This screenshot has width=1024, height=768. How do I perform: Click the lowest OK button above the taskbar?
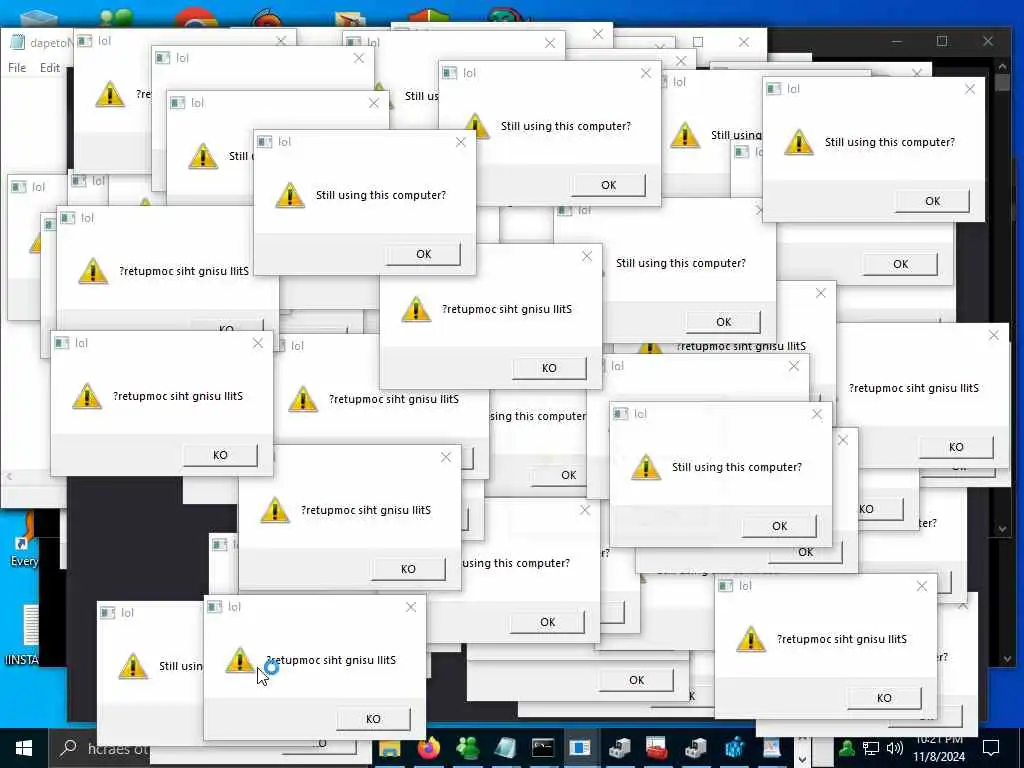point(636,680)
